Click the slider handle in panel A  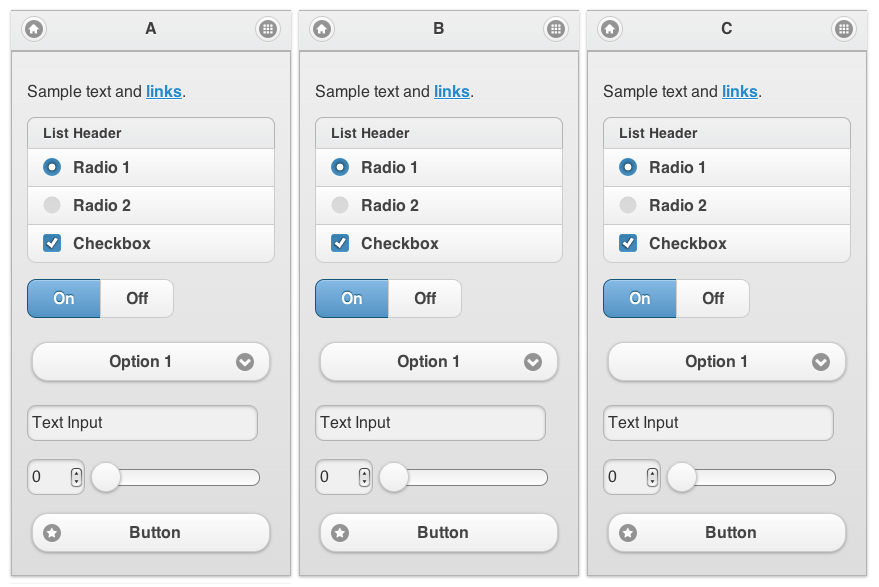(x=106, y=478)
